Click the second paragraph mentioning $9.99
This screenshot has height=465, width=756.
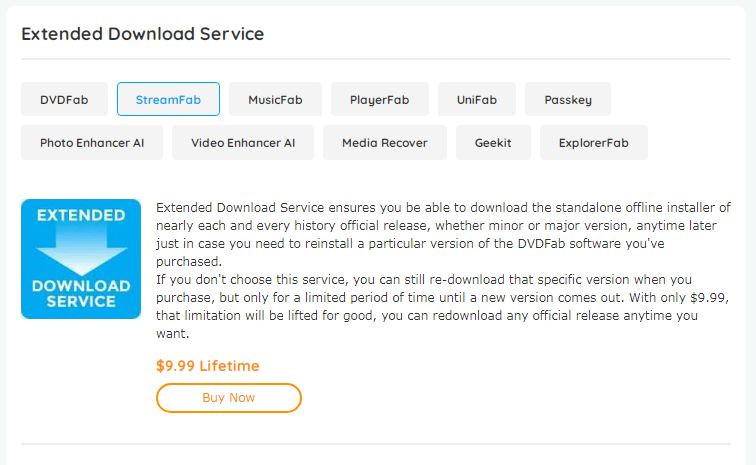(440, 307)
